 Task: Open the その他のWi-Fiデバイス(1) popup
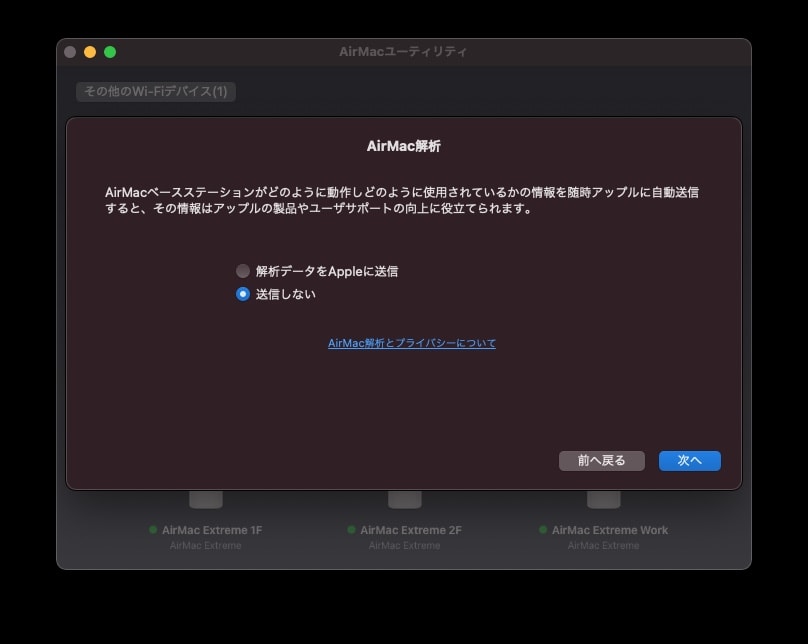coord(156,91)
